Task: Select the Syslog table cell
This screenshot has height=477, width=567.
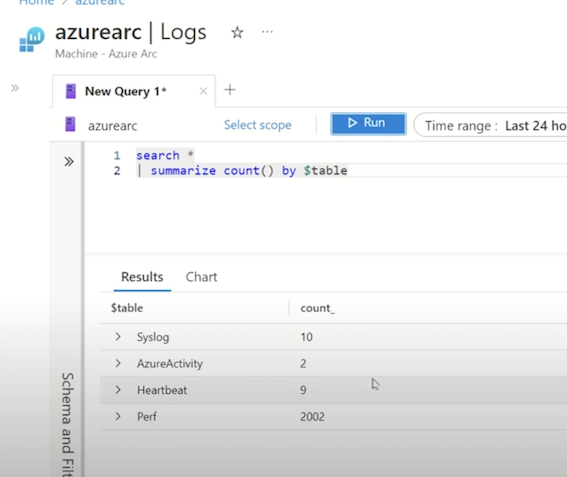Action: click(153, 337)
